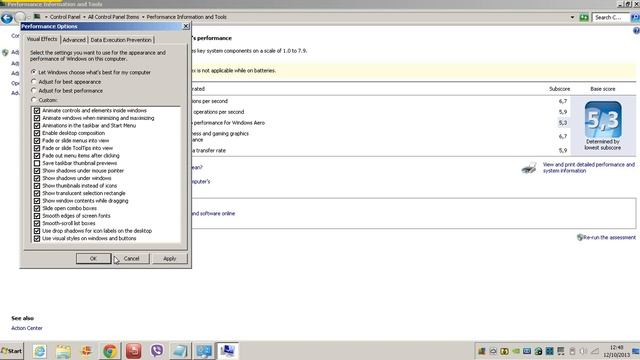Switch to the Visual Effects tab
Screen dimensions: 640x360
pos(42,39)
